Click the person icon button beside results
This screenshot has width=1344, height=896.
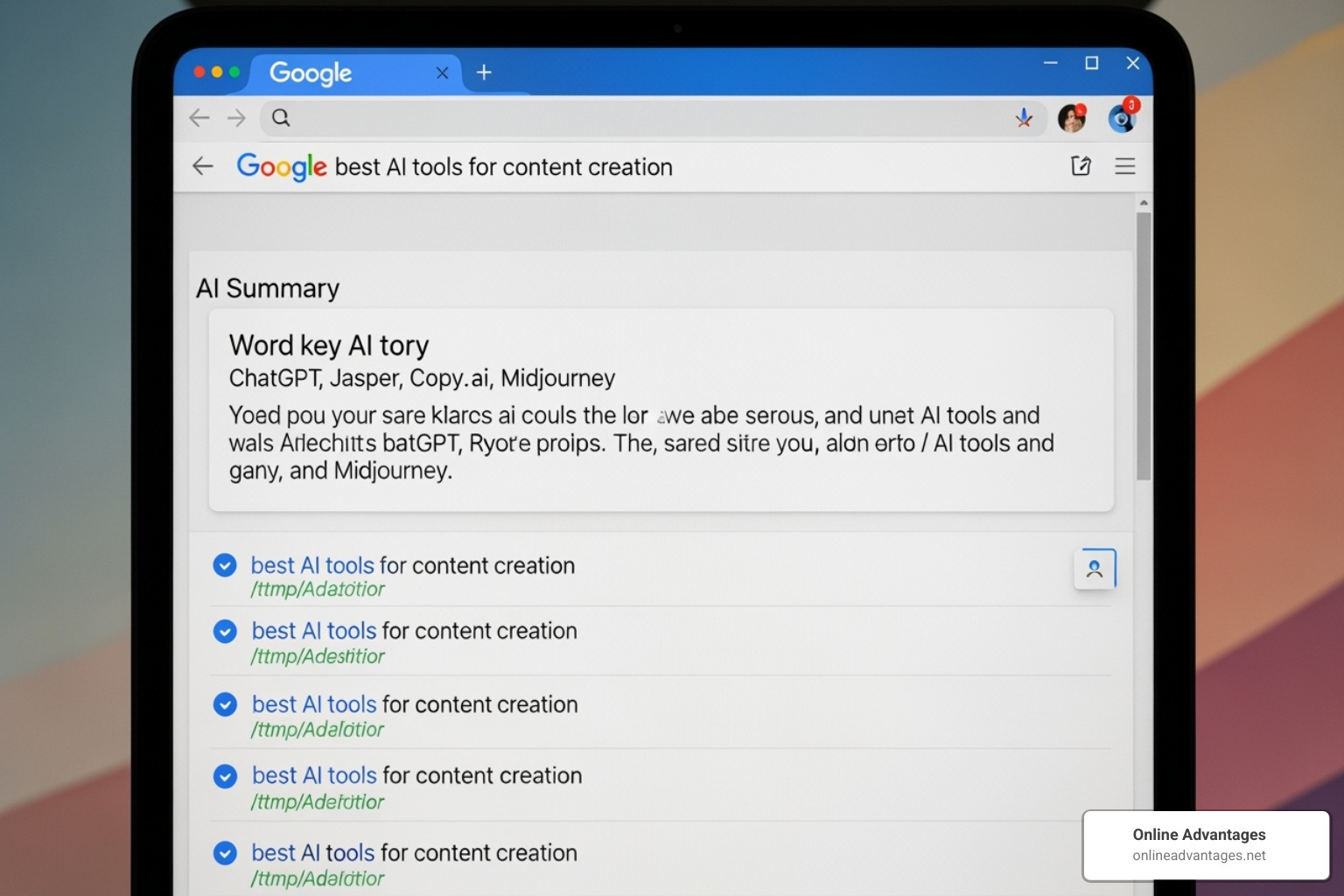[1095, 569]
